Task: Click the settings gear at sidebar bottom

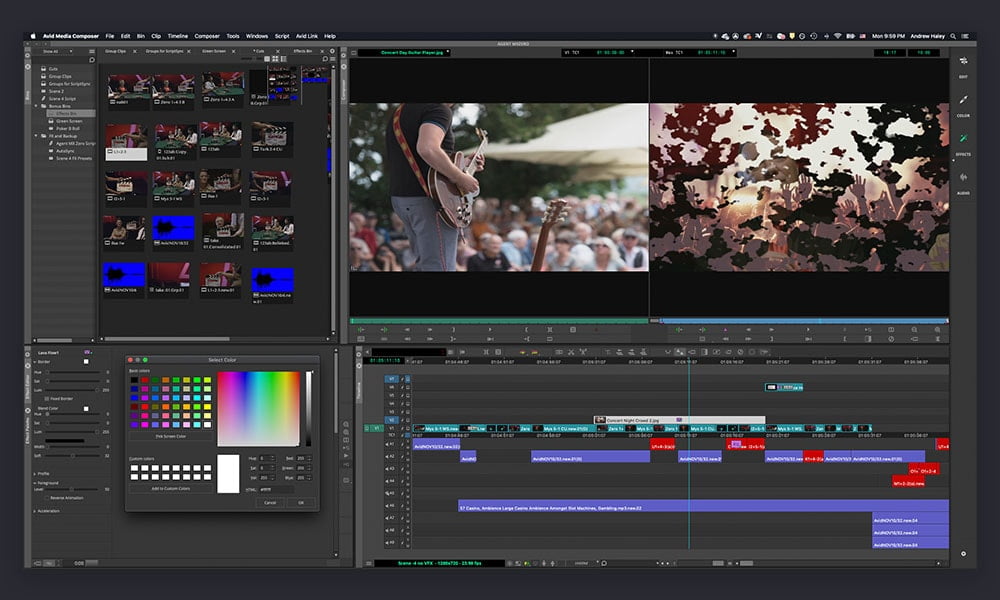Action: 963,553
